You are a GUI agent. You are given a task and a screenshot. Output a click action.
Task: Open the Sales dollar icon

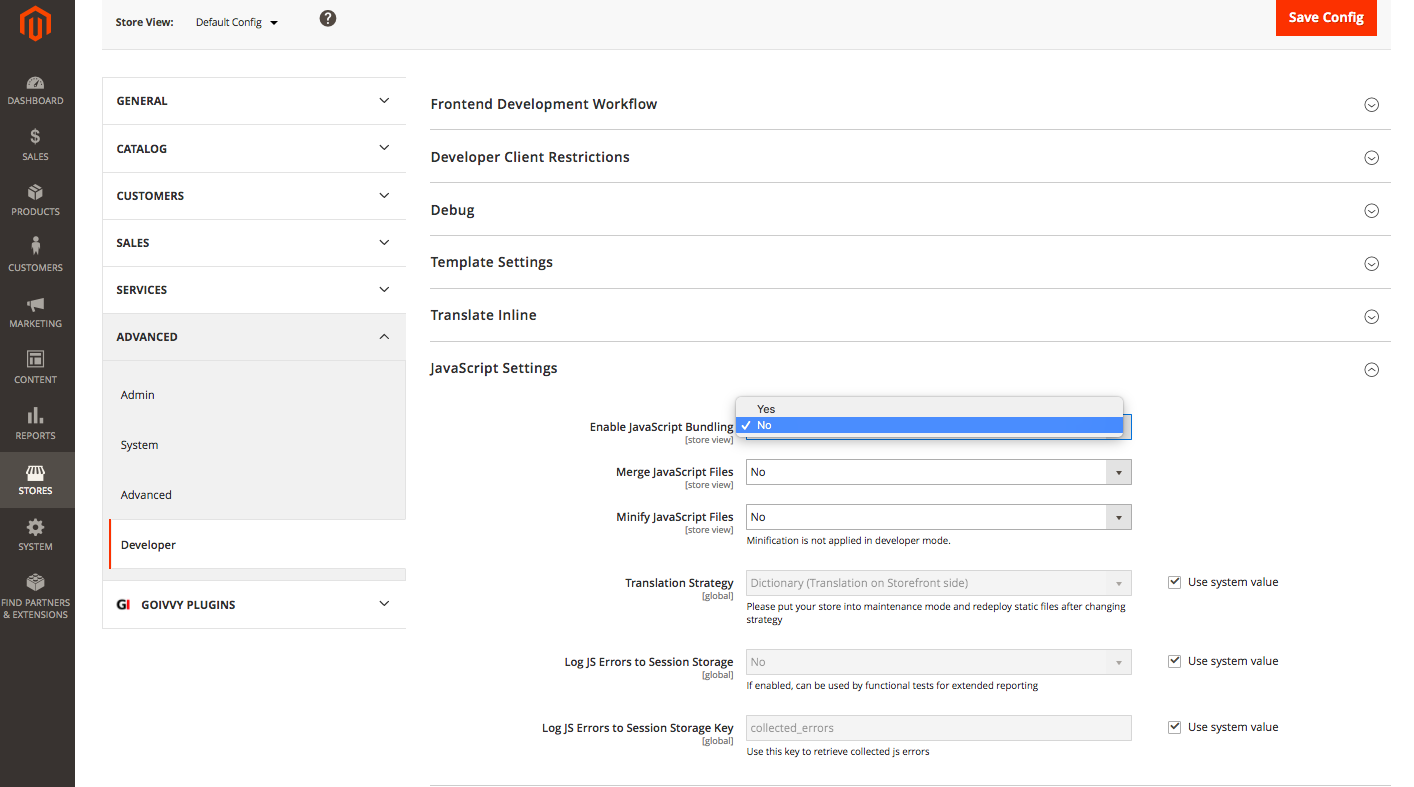tap(36, 138)
